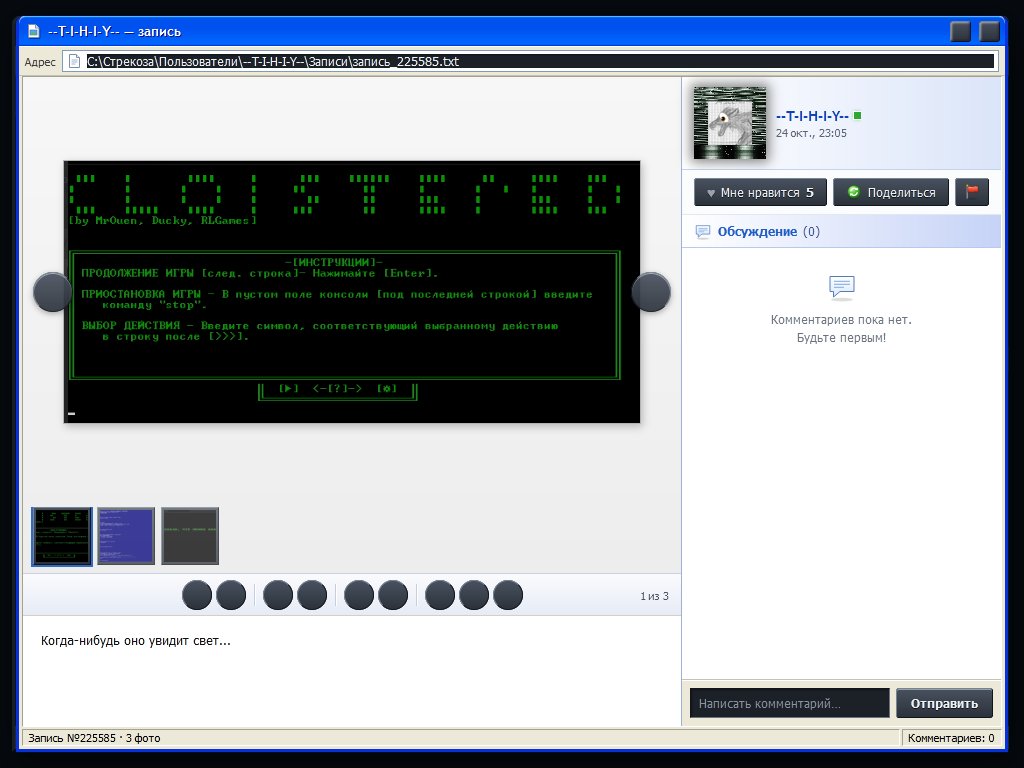Click the last round button in the toolbar
This screenshot has height=768, width=1024.
click(508, 595)
